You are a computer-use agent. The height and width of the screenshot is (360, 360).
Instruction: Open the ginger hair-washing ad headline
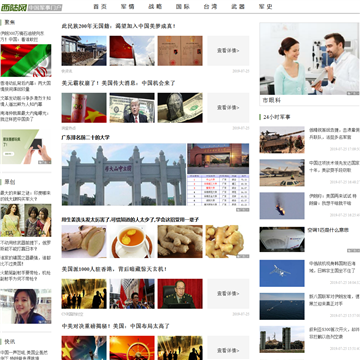pyautogui.click(x=130, y=220)
